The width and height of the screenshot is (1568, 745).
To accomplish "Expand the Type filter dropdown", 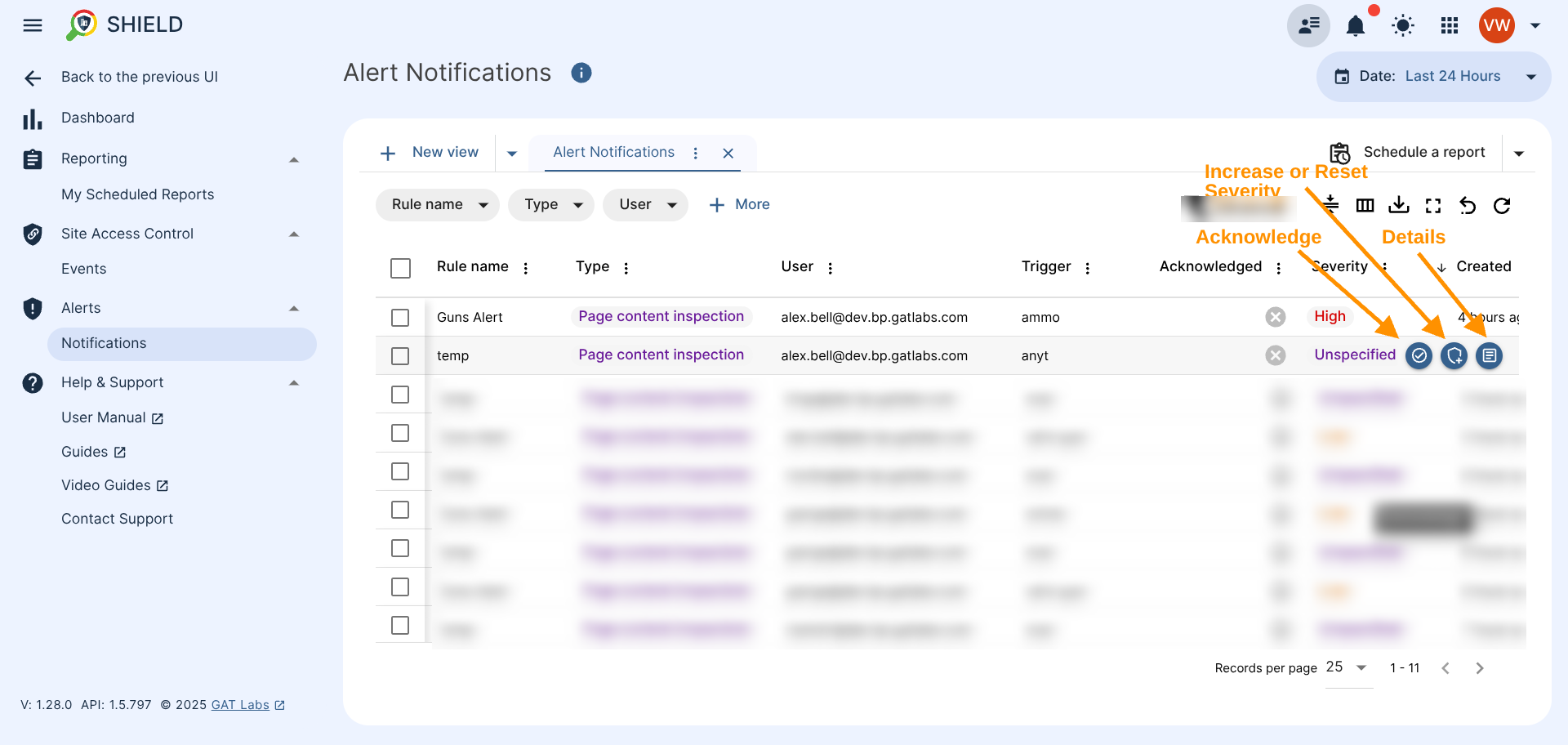I will tap(551, 205).
